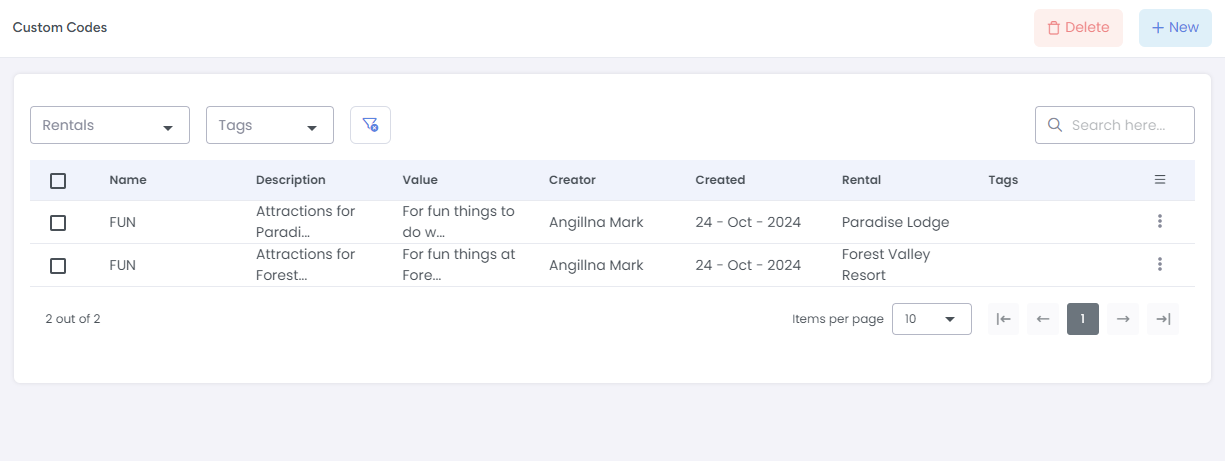Screen dimensions: 1225x461
Task: Check the Paradise Lodge row checkbox
Action: coord(58,223)
